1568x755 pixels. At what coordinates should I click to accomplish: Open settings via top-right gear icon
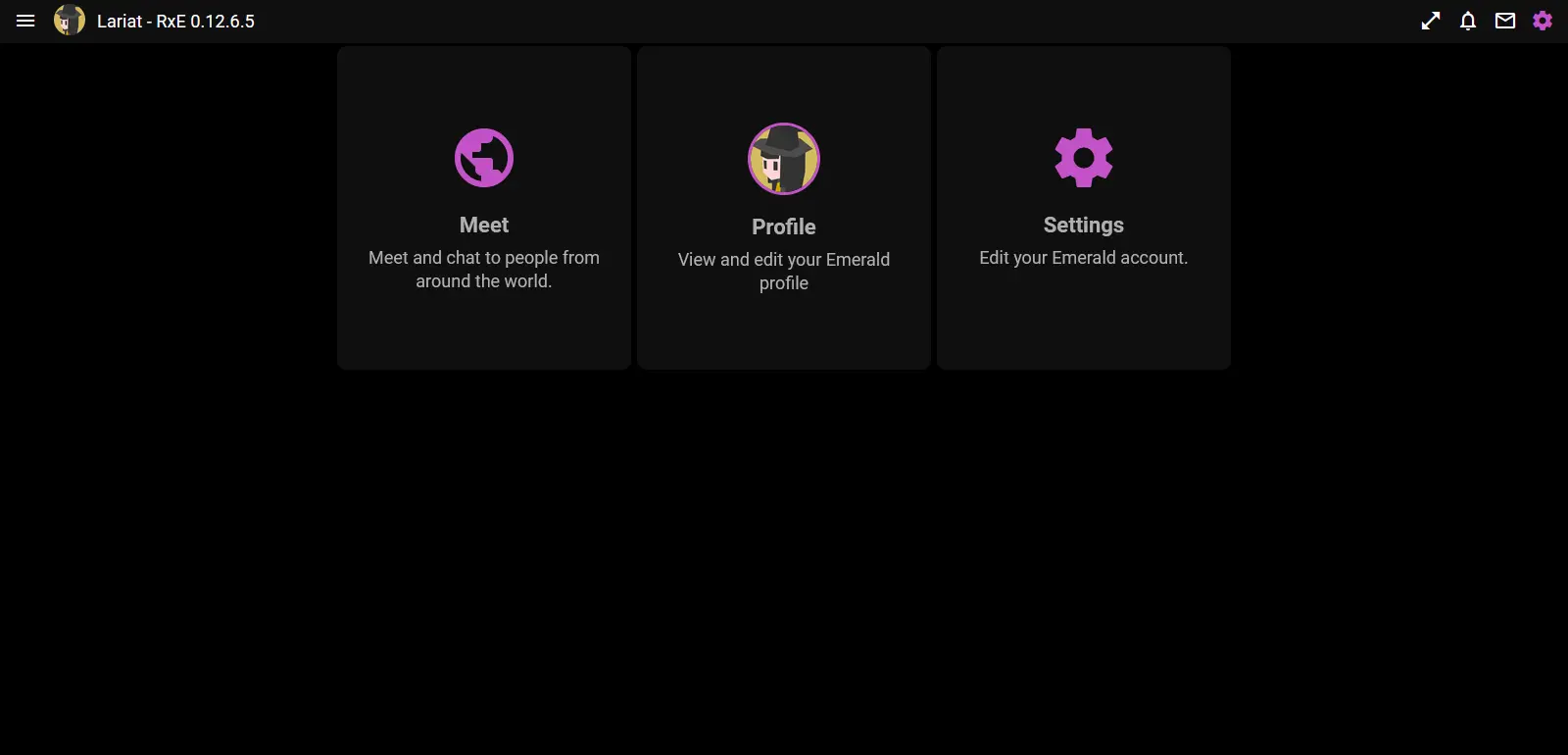point(1543,21)
